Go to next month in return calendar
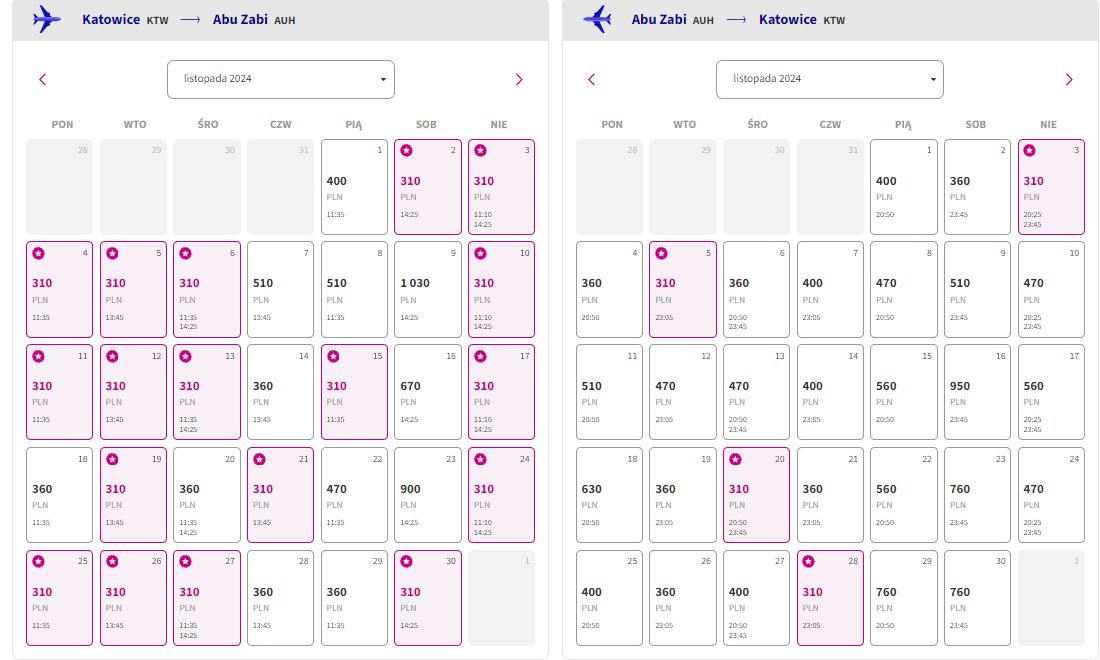This screenshot has width=1100, height=660. coord(1069,79)
